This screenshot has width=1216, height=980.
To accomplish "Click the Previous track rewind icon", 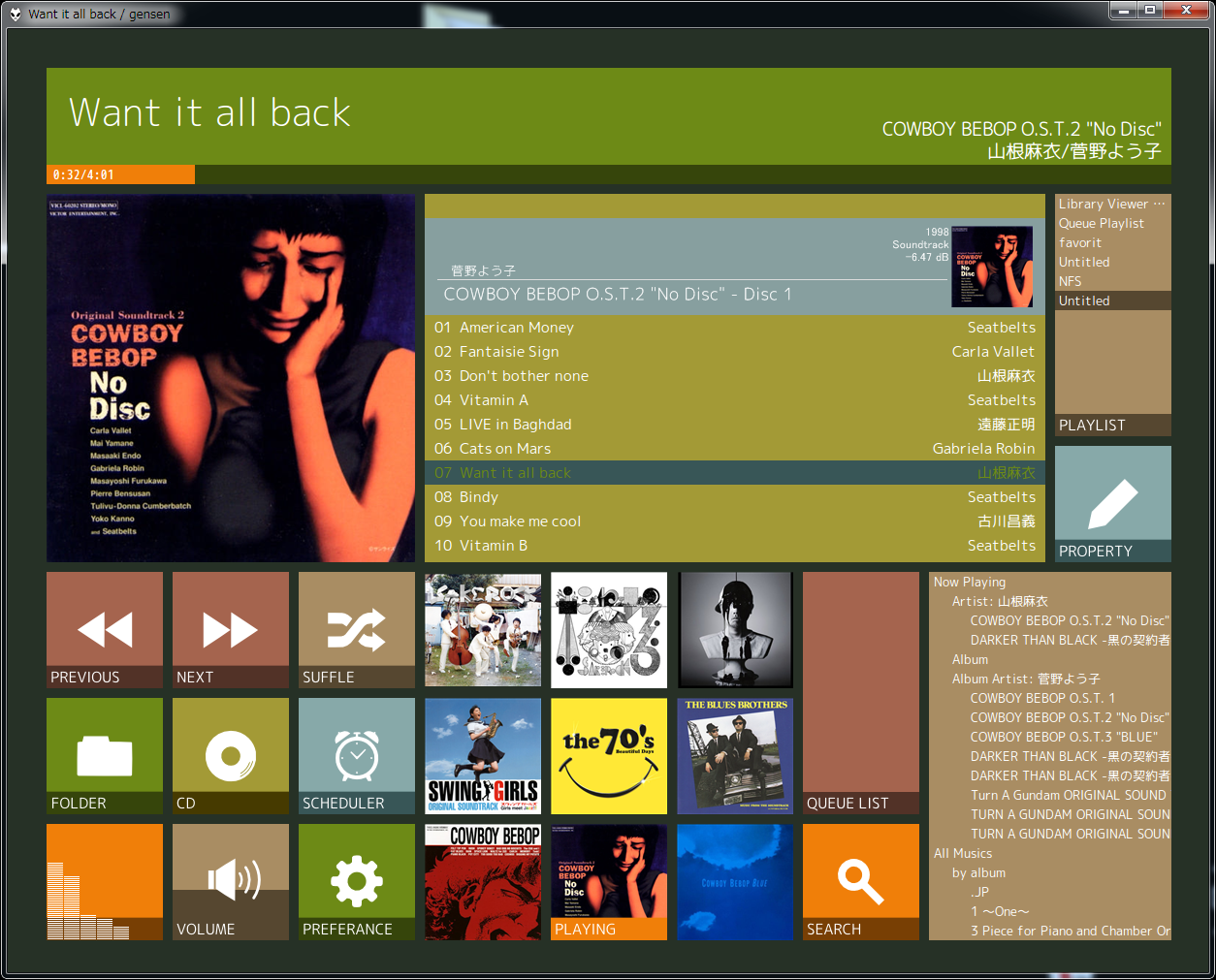I will (105, 630).
